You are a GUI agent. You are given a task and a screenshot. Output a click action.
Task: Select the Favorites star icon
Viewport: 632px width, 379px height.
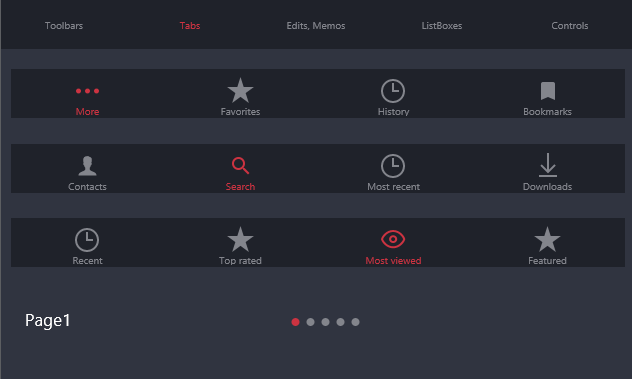[240, 90]
